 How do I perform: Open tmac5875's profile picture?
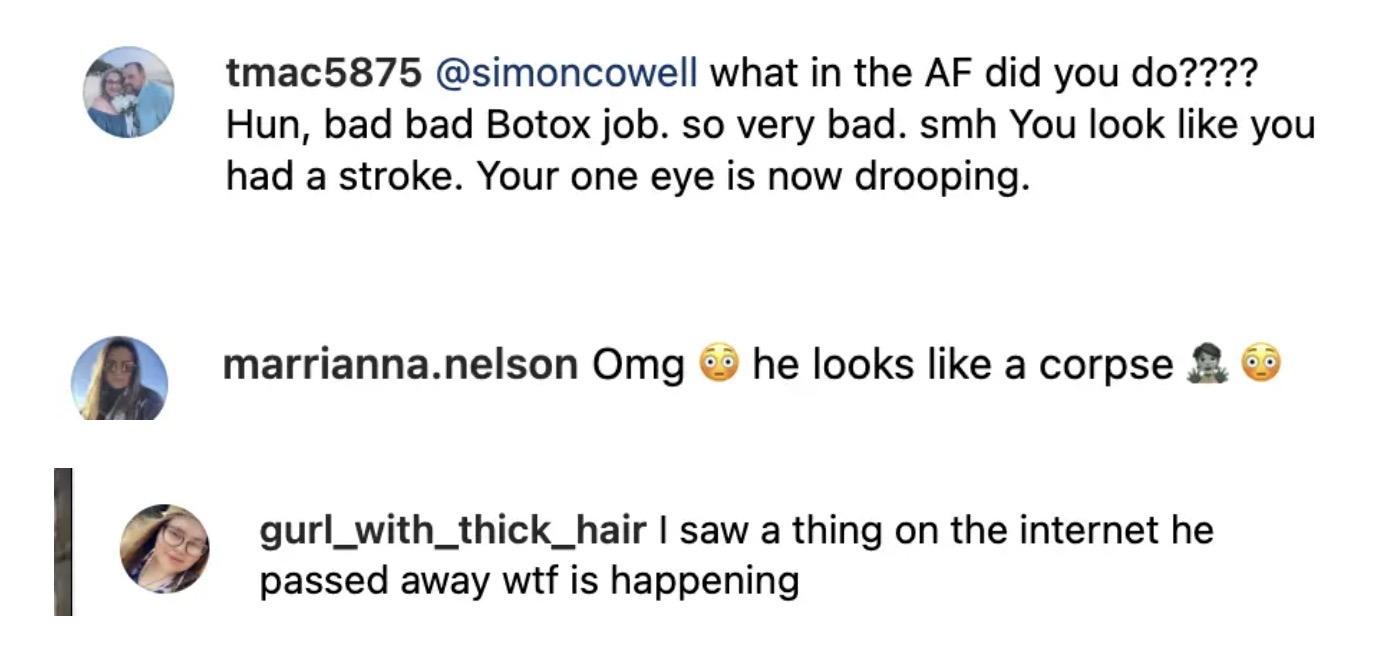128,92
